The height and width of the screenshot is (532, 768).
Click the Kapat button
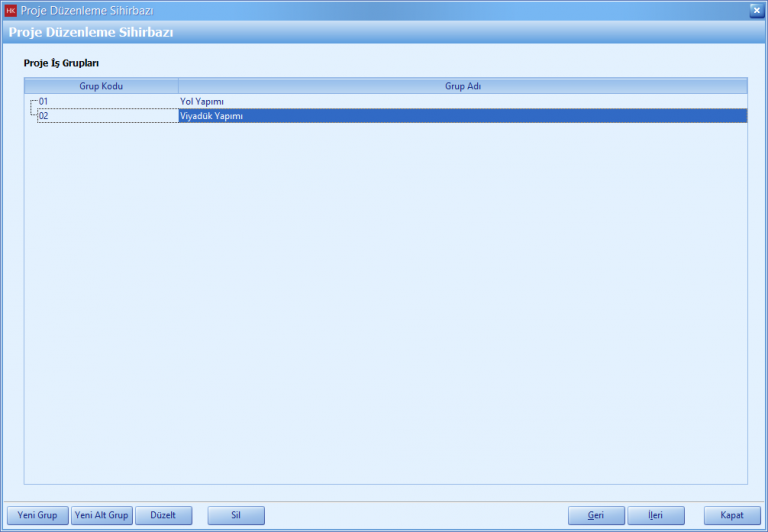pos(732,515)
